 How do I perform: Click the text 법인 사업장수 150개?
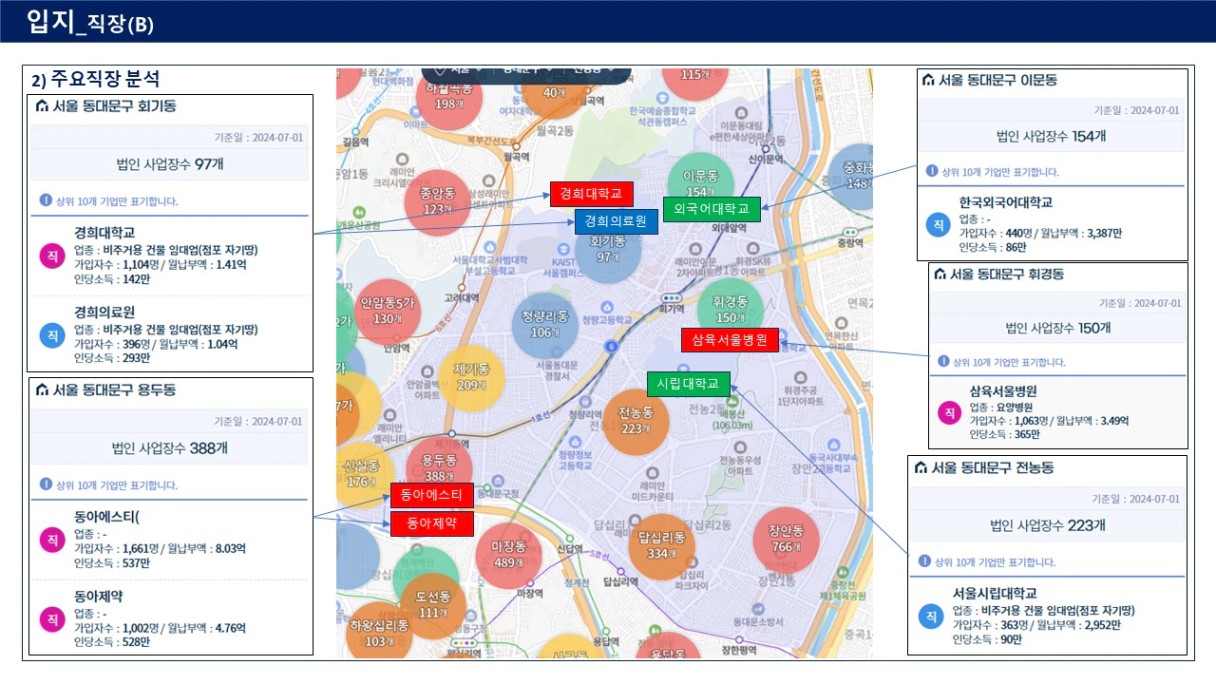pyautogui.click(x=1057, y=327)
